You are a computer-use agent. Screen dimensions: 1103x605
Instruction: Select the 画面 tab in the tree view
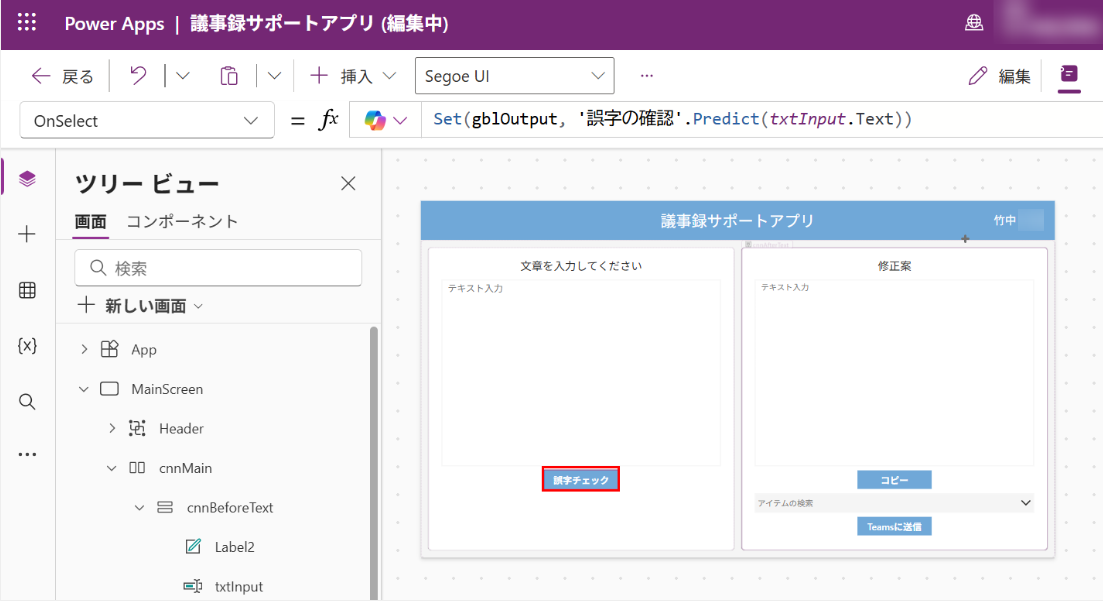tap(92, 221)
